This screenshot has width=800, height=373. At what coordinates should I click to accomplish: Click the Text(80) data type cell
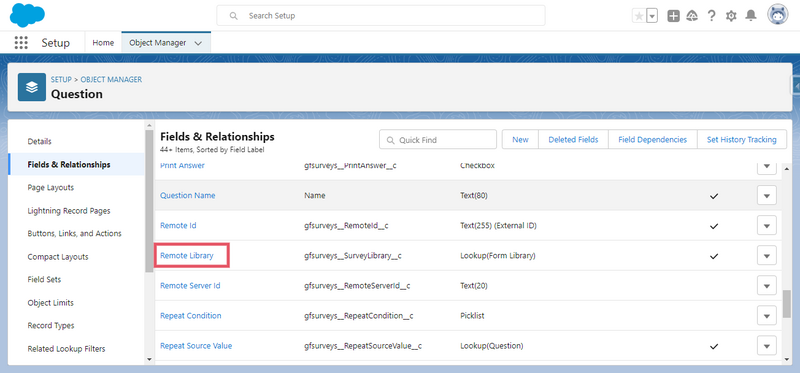point(474,195)
